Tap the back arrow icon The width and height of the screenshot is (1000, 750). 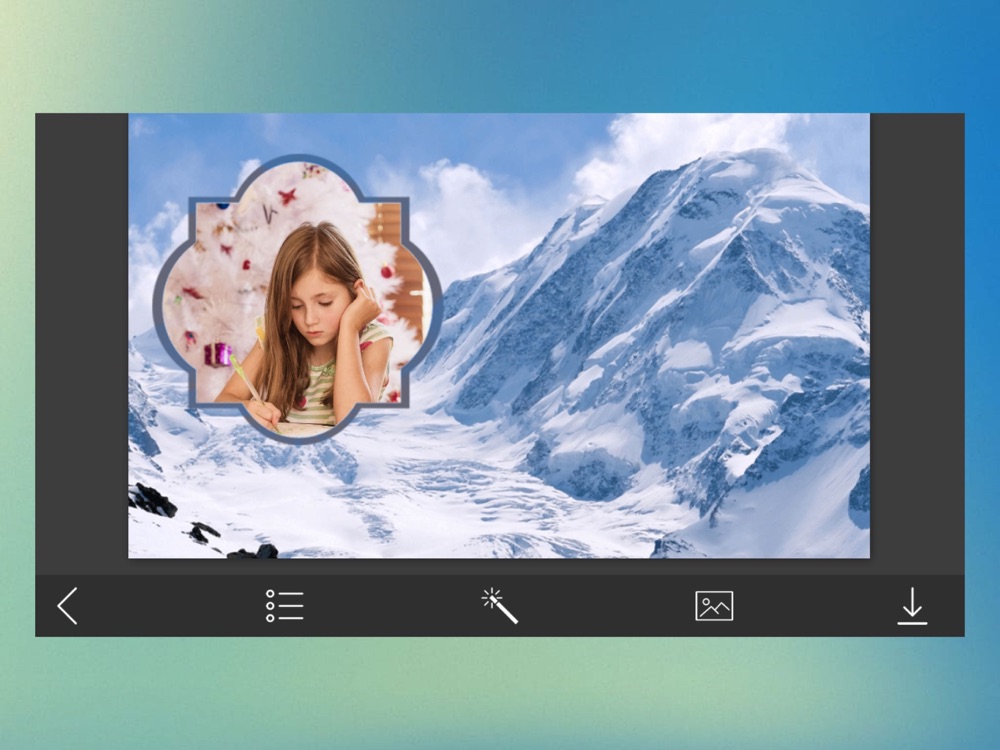(67, 606)
